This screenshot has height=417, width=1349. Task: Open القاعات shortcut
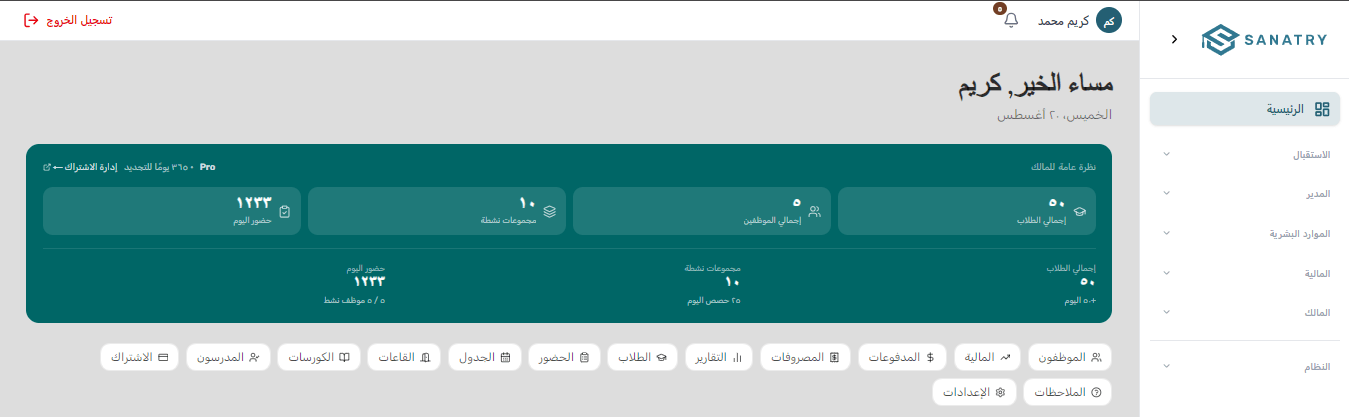point(404,357)
